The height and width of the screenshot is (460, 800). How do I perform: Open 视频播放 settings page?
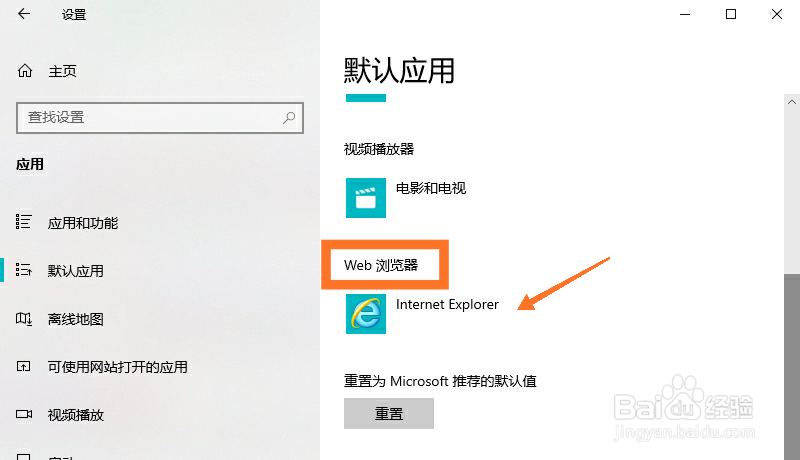(x=76, y=415)
